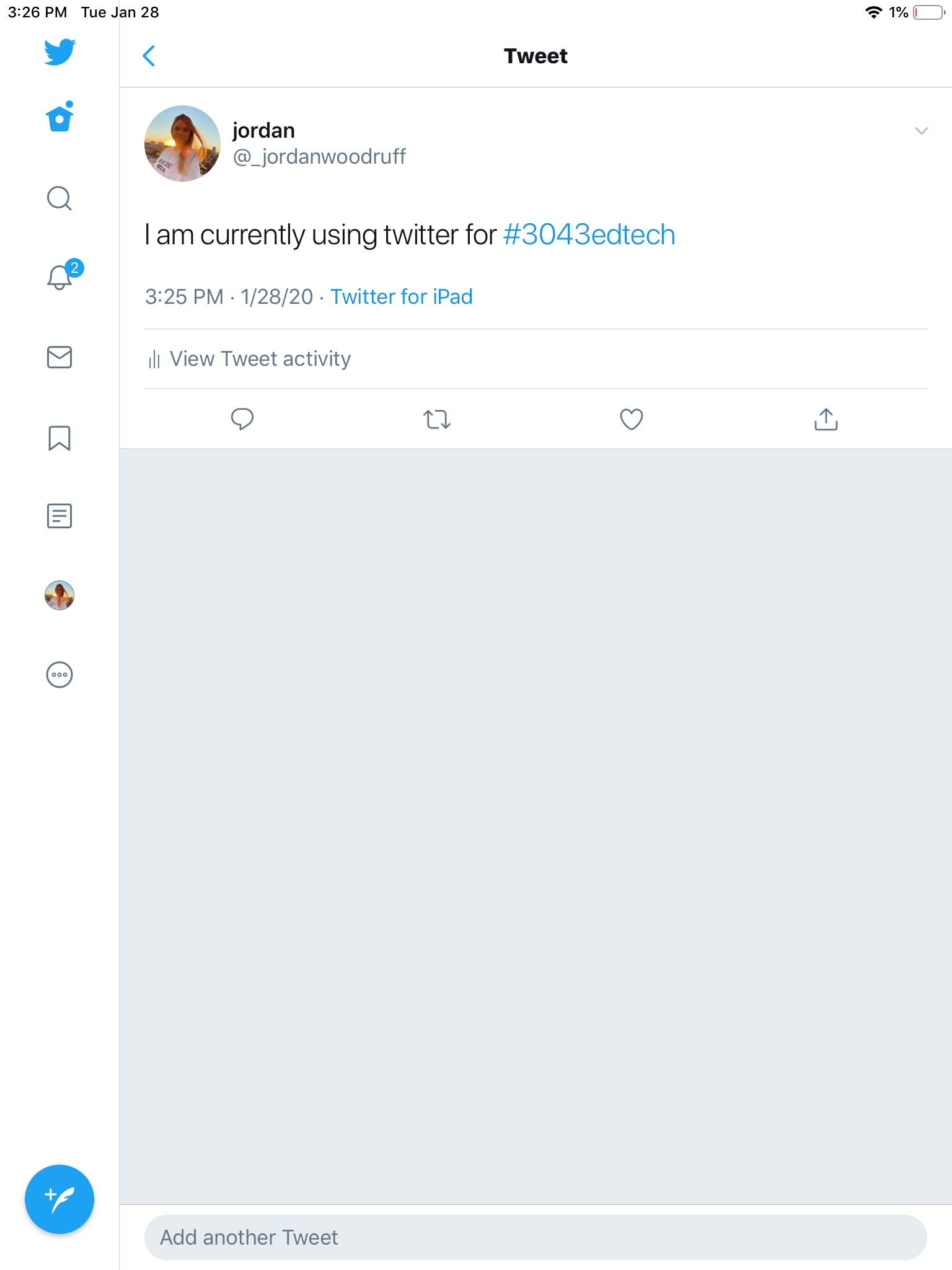This screenshot has height=1270, width=952.
Task: Open the Bookmarks icon in sidebar
Action: tap(59, 438)
